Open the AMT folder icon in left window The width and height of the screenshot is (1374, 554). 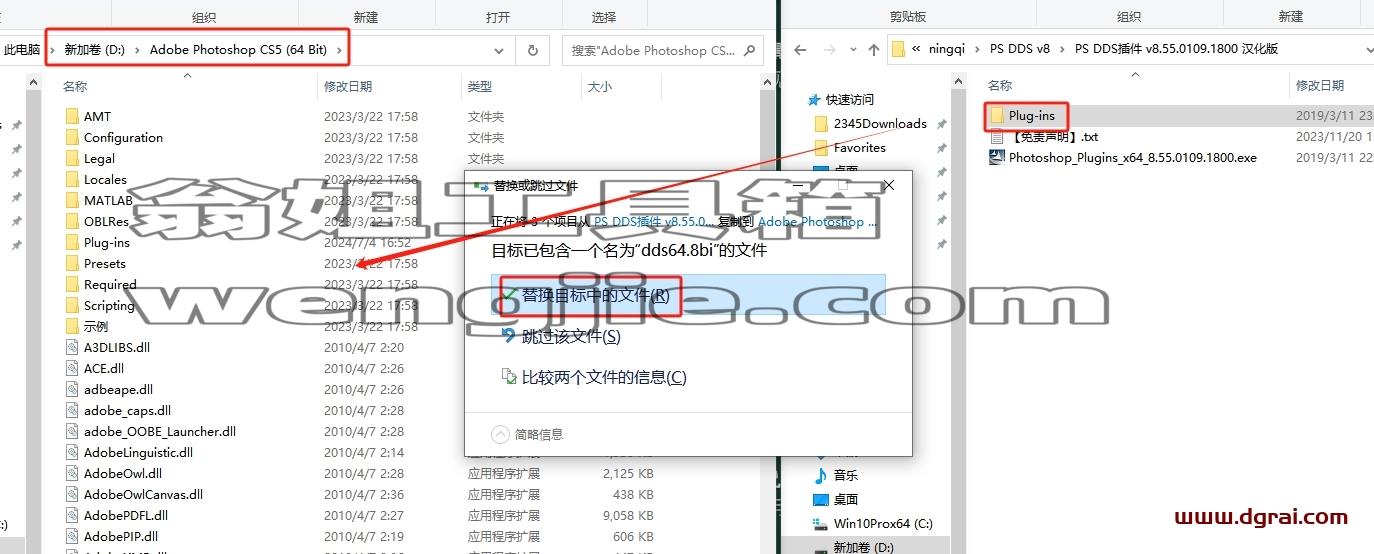point(71,116)
